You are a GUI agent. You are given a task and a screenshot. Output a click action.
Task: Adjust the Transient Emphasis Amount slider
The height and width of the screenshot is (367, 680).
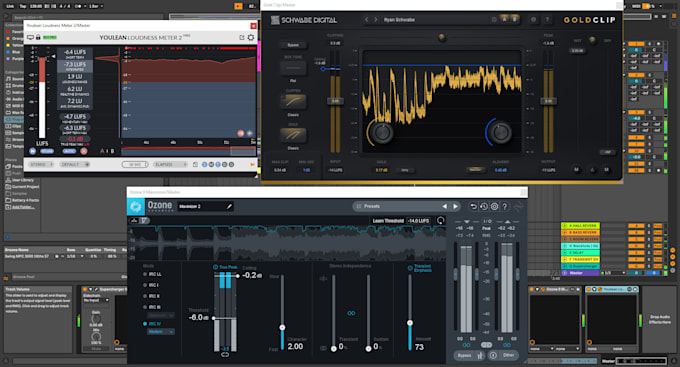coord(410,323)
